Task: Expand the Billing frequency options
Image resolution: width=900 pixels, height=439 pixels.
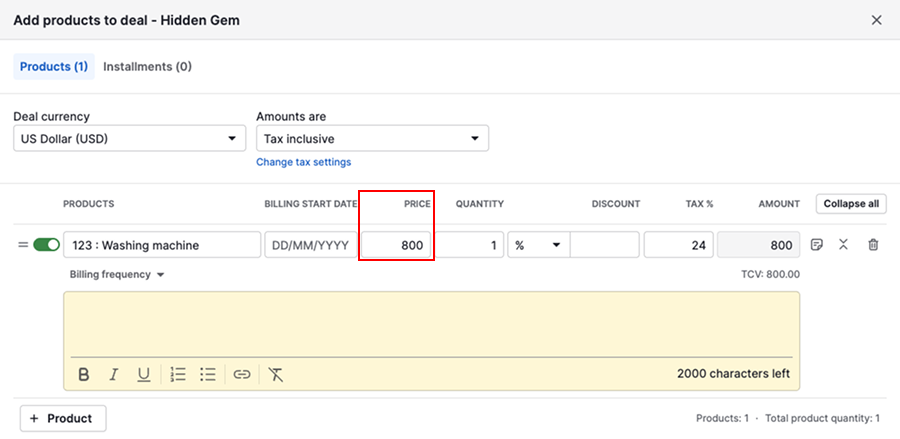Action: tap(117, 274)
